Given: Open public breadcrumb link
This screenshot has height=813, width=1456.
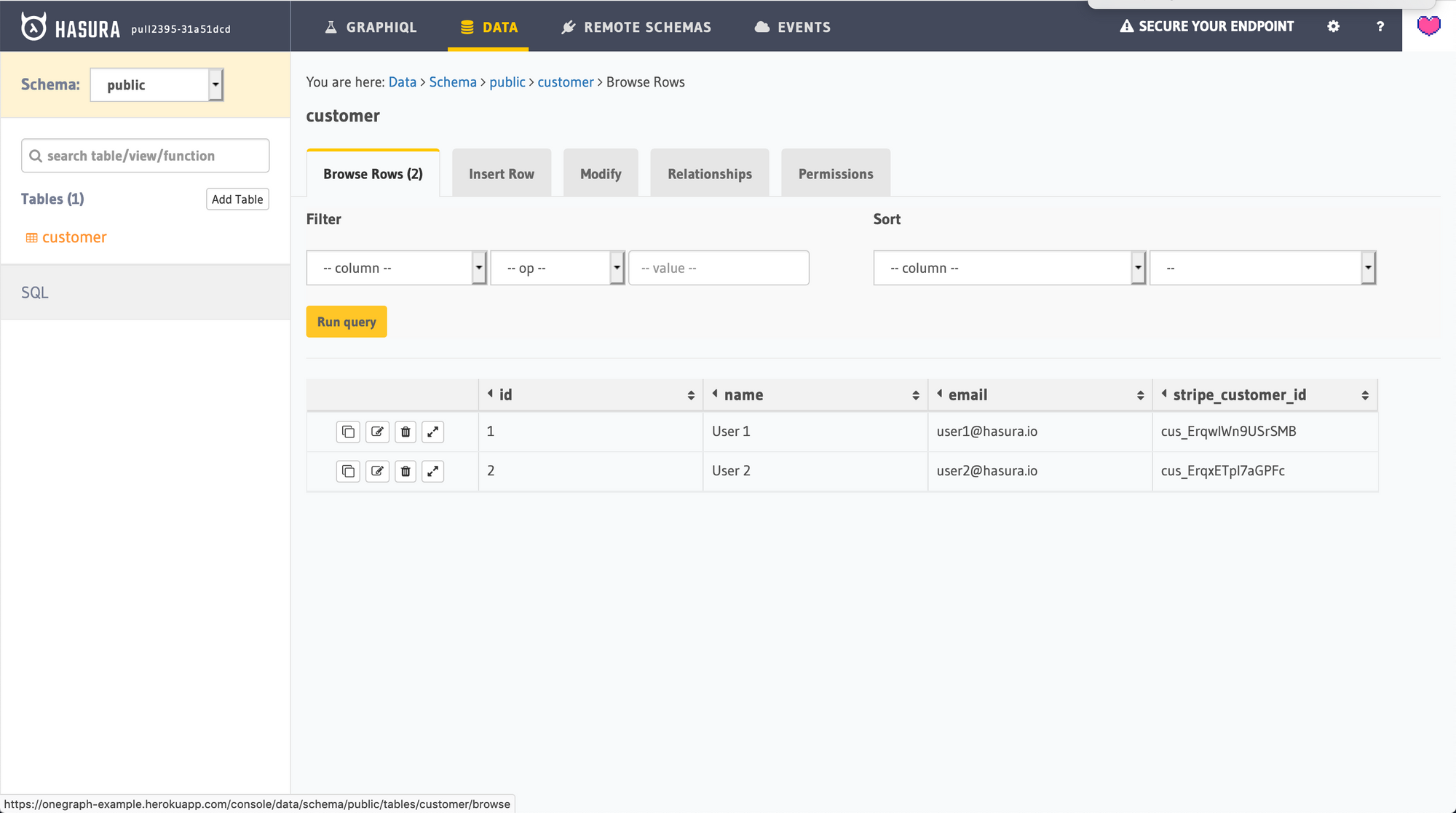Looking at the screenshot, I should [507, 82].
